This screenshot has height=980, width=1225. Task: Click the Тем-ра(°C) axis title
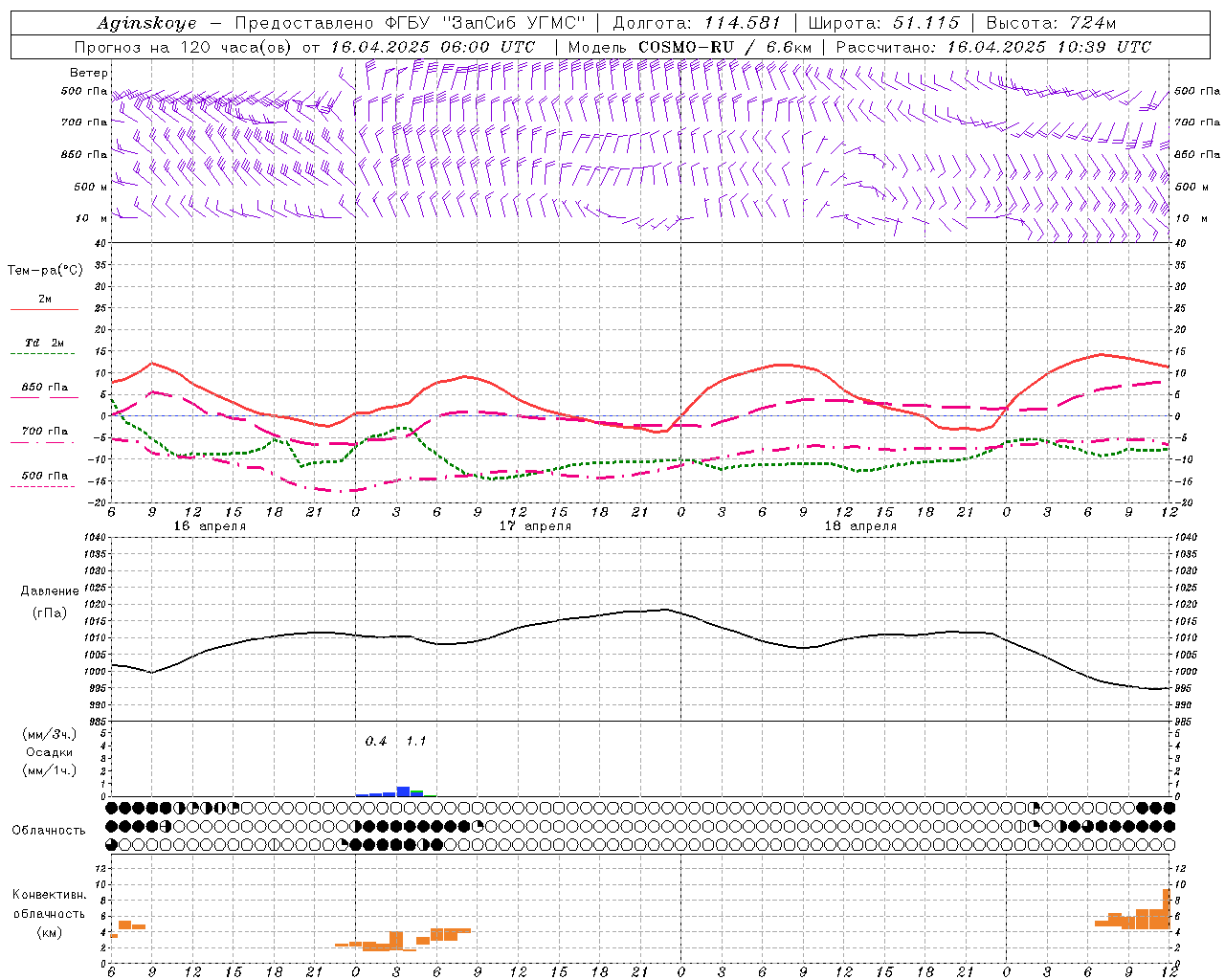(x=45, y=270)
